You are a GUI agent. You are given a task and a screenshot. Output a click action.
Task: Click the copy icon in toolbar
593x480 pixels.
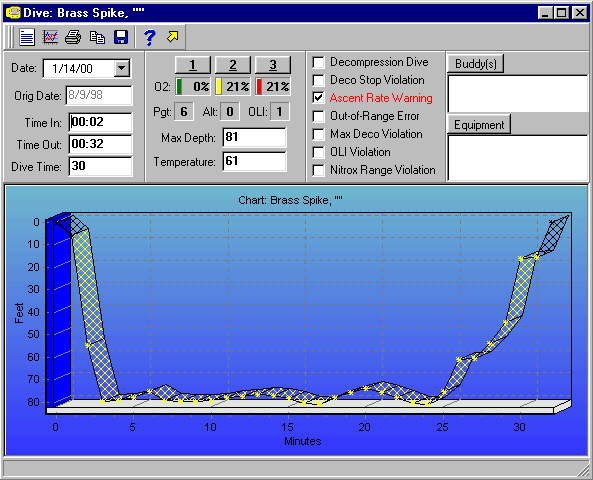pyautogui.click(x=97, y=37)
